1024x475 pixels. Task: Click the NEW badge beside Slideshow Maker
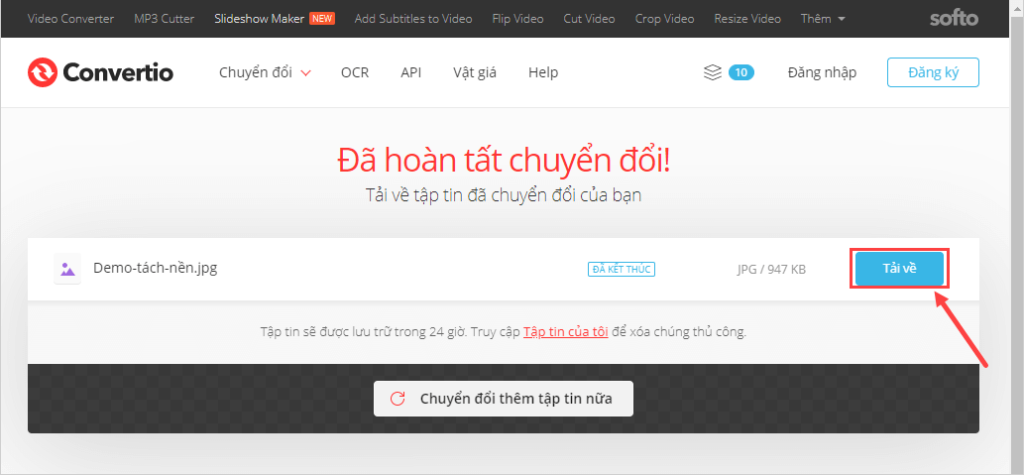point(322,19)
